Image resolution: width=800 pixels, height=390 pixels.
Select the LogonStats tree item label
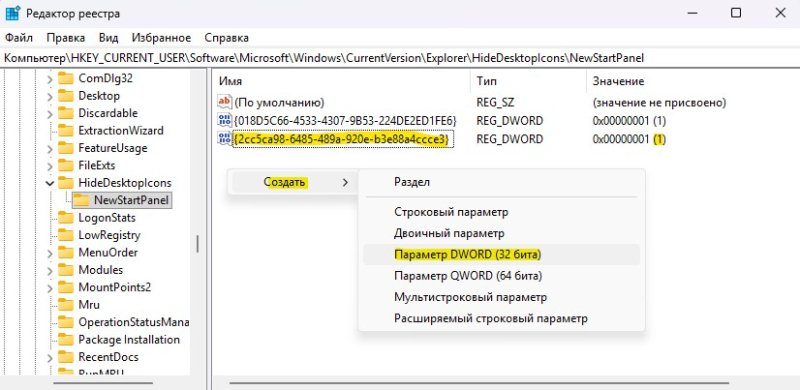(107, 218)
